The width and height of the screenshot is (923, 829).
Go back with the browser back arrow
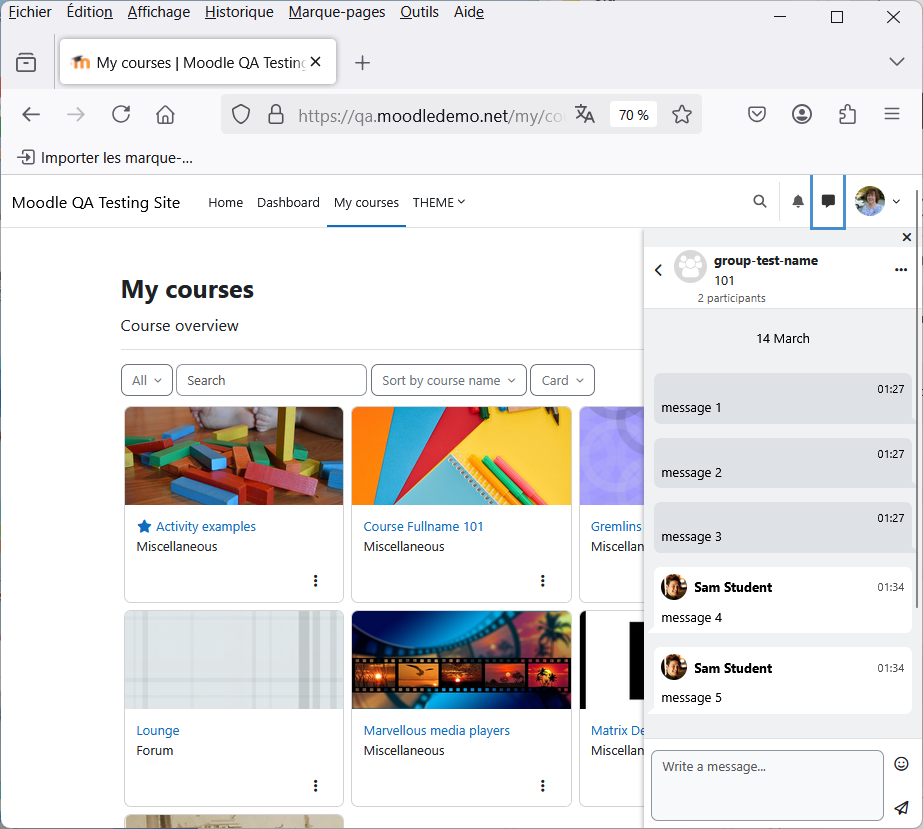[x=31, y=114]
